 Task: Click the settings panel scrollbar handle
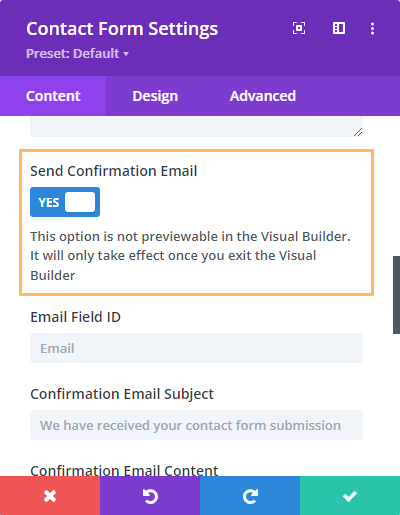click(x=396, y=295)
